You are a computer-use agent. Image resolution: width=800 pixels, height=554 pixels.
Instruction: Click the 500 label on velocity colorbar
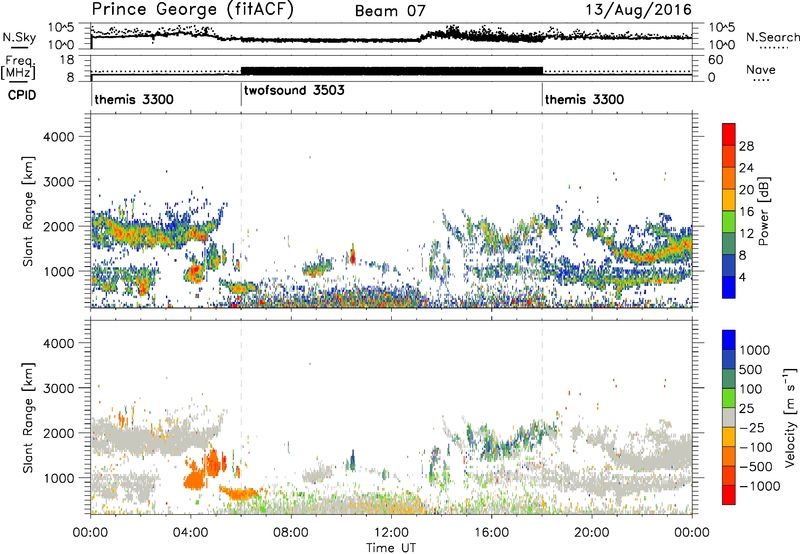point(753,369)
